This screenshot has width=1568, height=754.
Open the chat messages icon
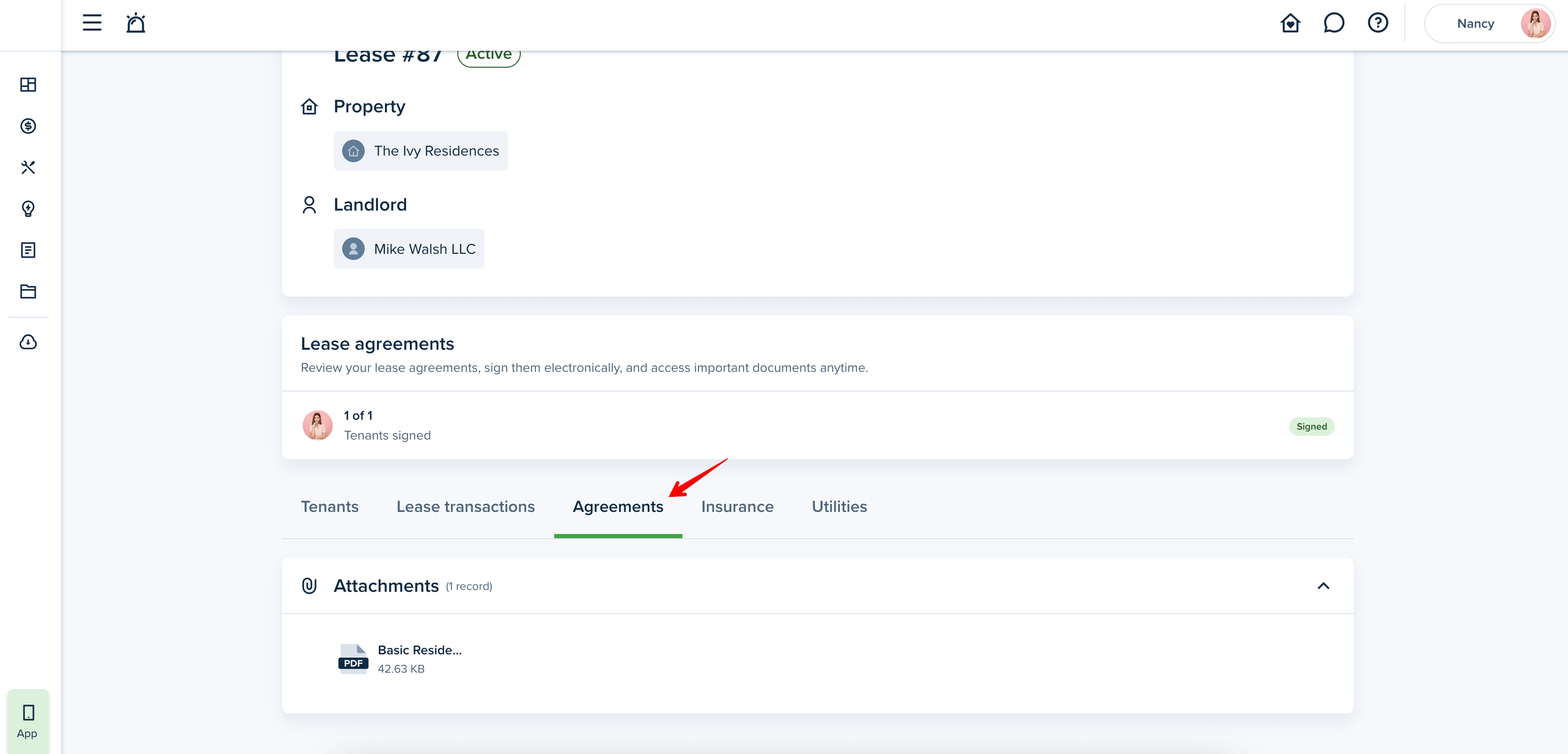click(x=1333, y=23)
